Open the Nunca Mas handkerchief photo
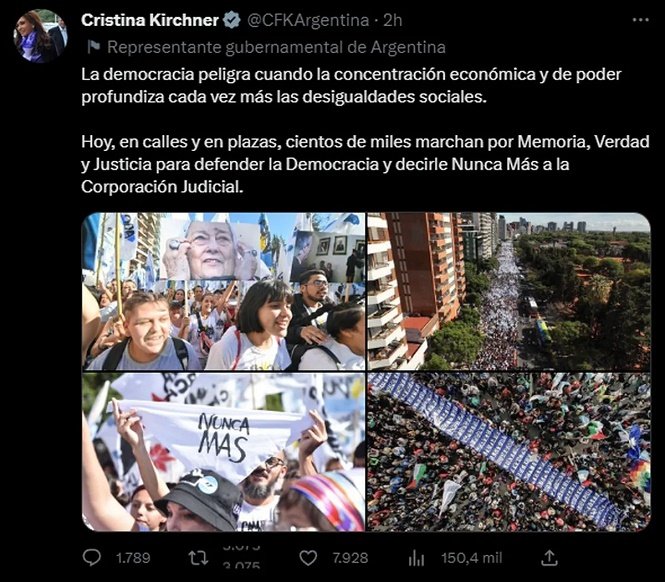This screenshot has height=582, width=665. click(x=224, y=452)
